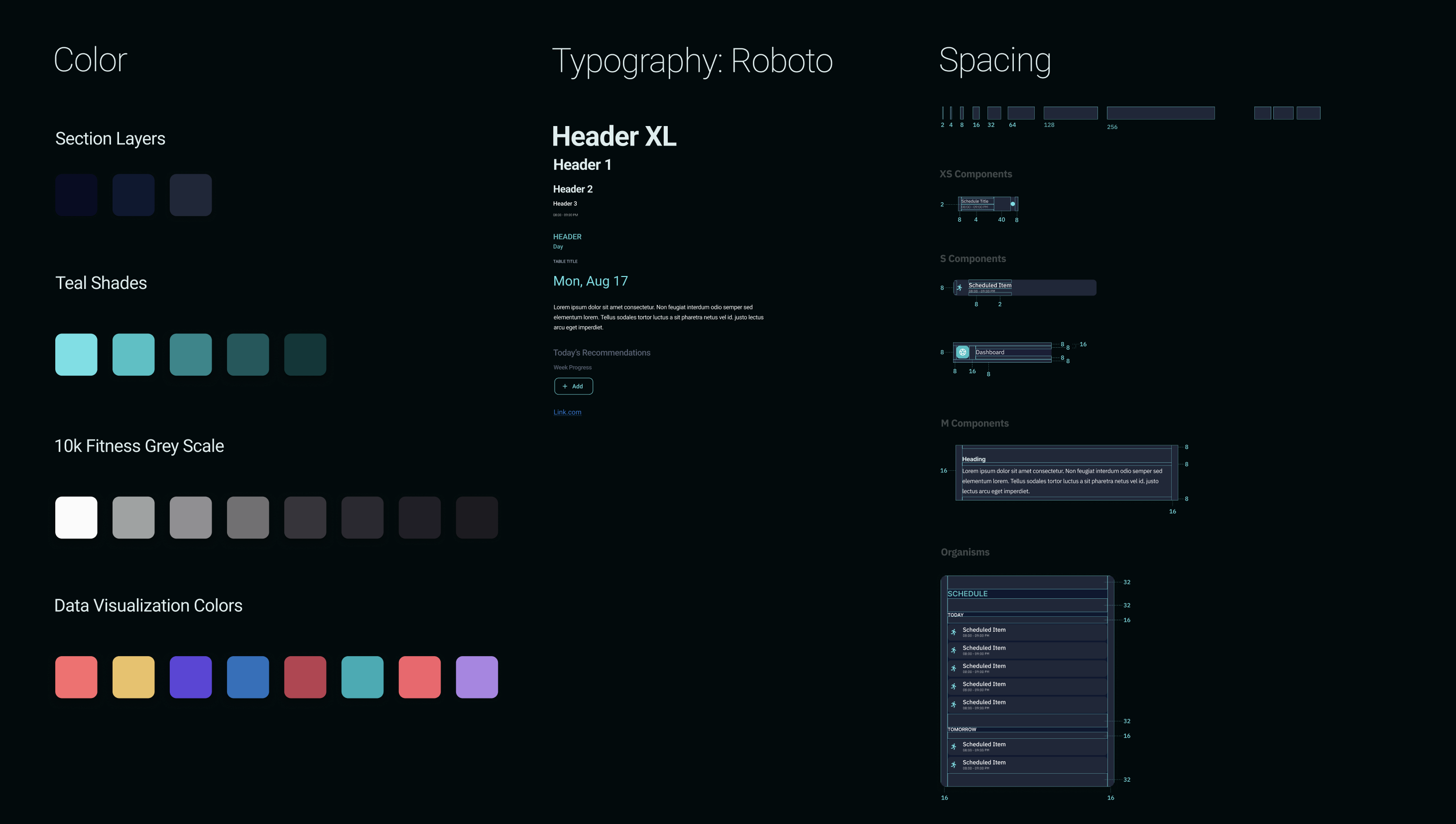Click the SCHEDULE header in Organisms card
The width and height of the screenshot is (1456, 824).
tap(968, 594)
